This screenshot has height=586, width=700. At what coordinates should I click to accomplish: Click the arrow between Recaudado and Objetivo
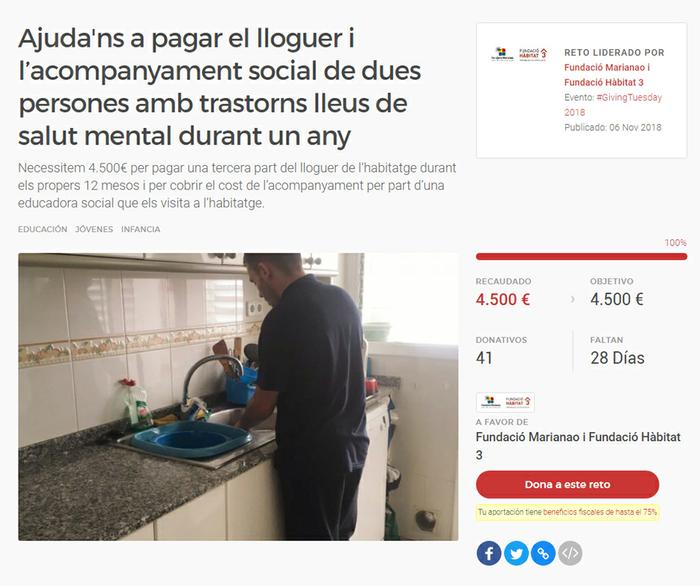tap(572, 299)
